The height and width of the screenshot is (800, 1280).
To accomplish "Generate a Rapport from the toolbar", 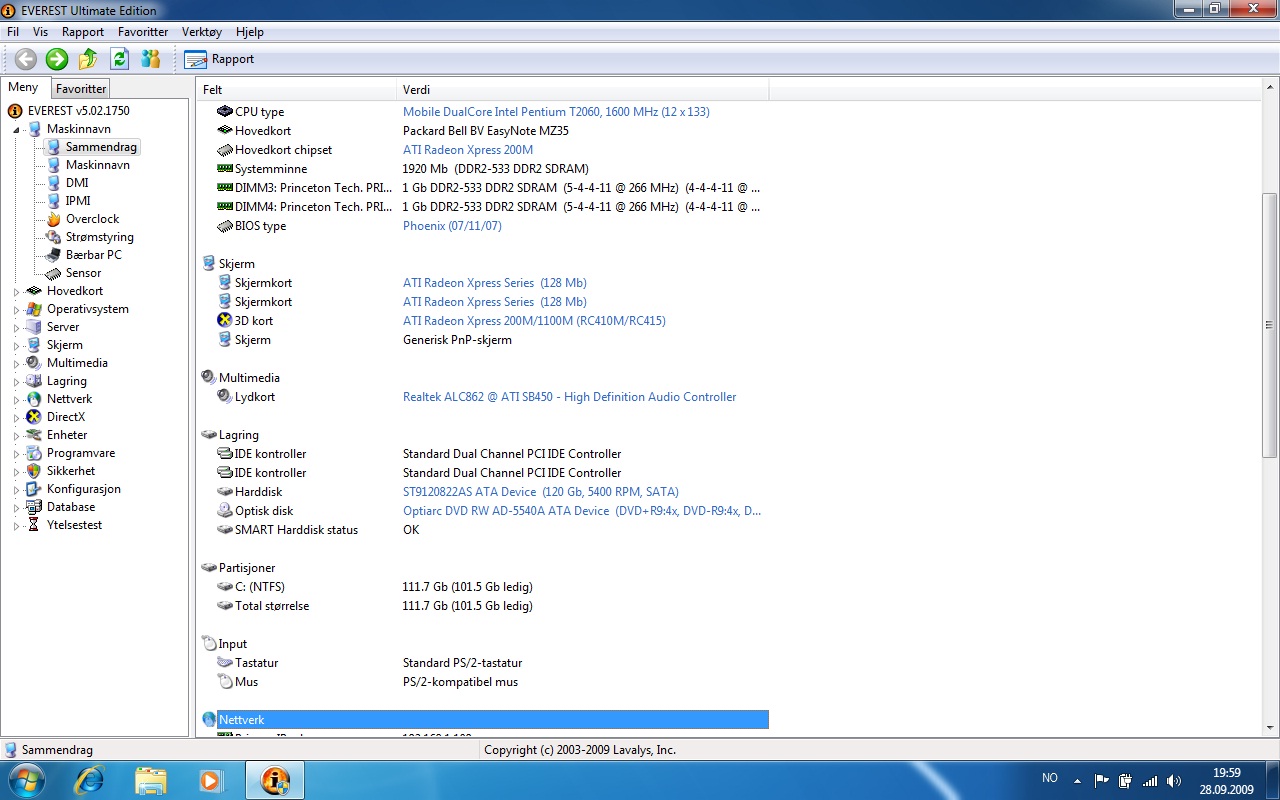I will tap(219, 59).
